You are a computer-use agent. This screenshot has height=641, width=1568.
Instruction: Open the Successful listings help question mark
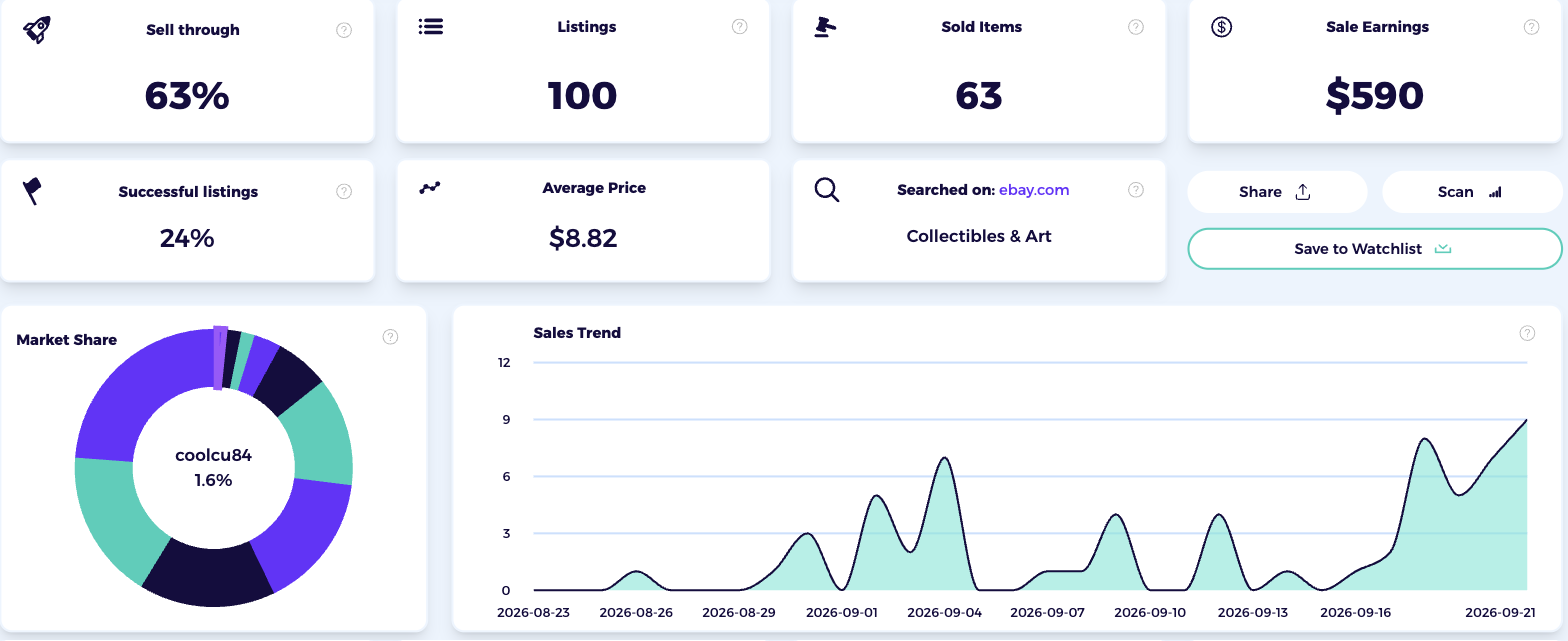[x=344, y=191]
